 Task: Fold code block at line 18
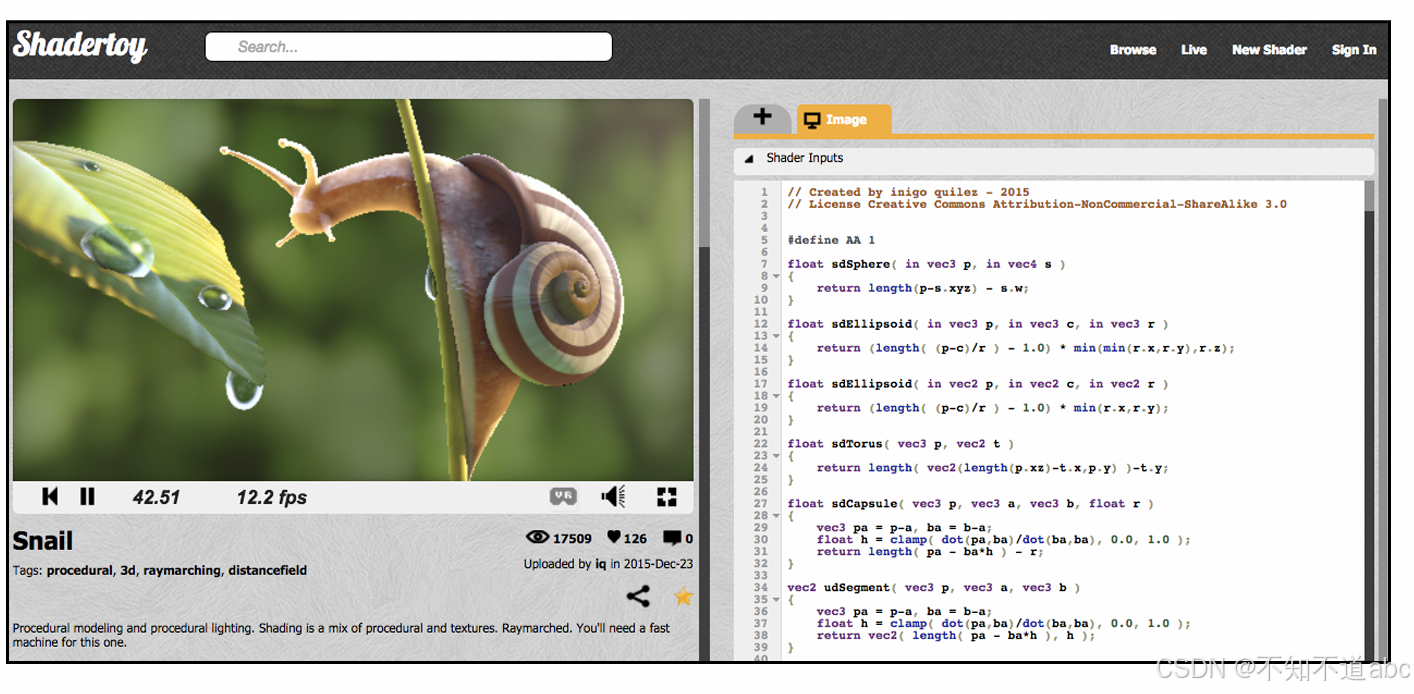[775, 397]
